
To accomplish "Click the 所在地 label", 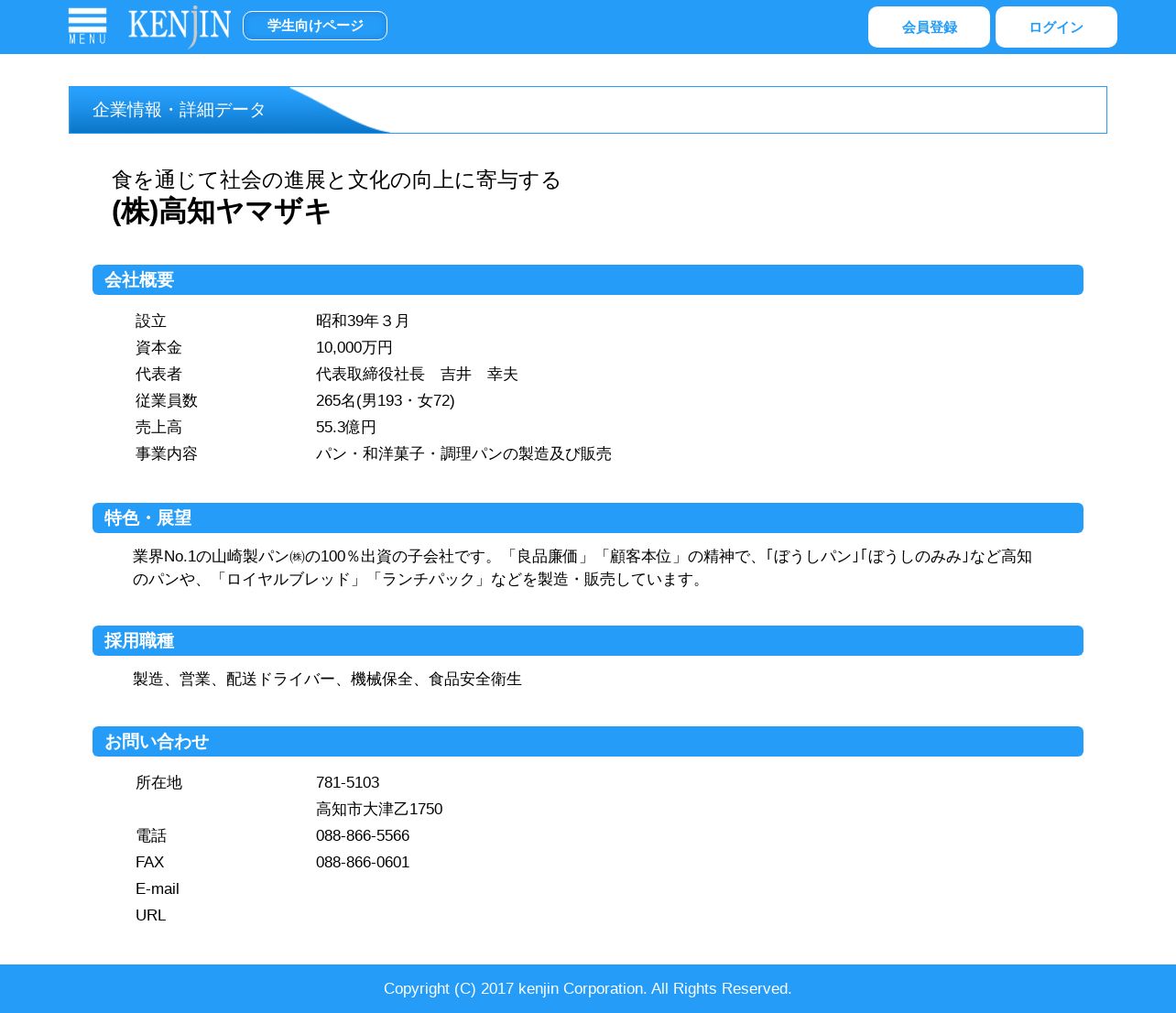I will pyautogui.click(x=158, y=783).
